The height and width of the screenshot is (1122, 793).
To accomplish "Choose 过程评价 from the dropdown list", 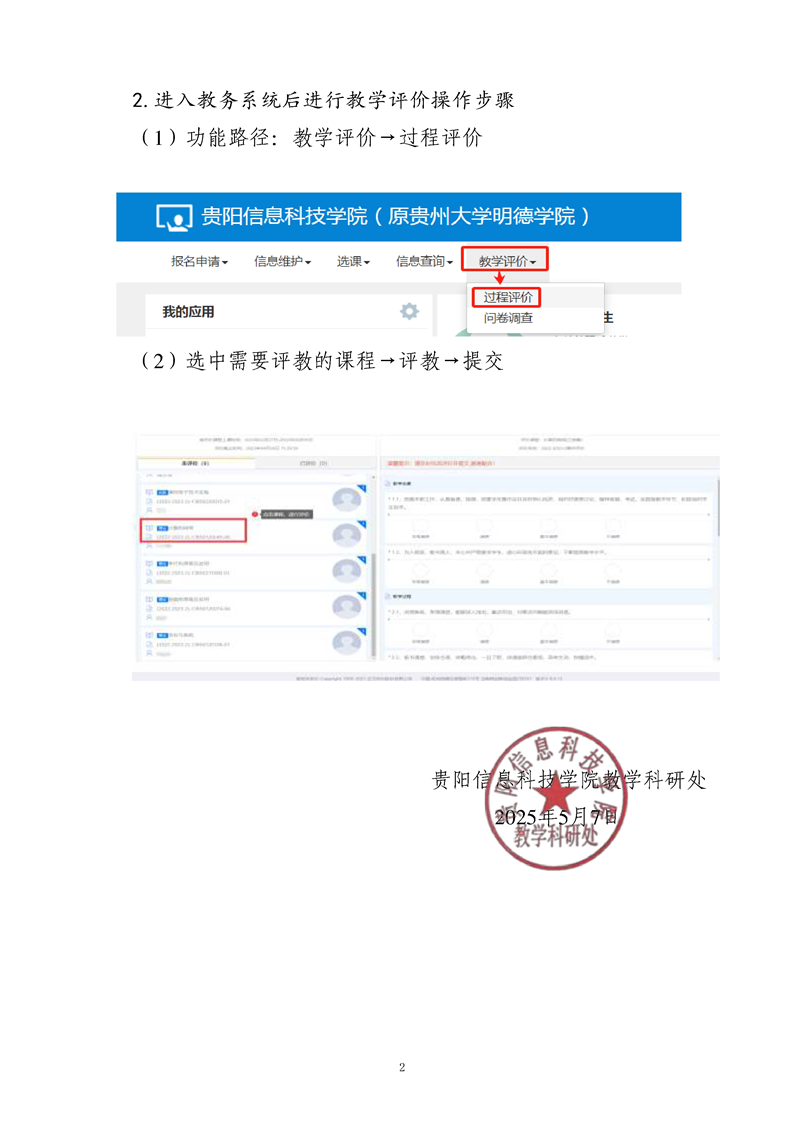I will [506, 297].
